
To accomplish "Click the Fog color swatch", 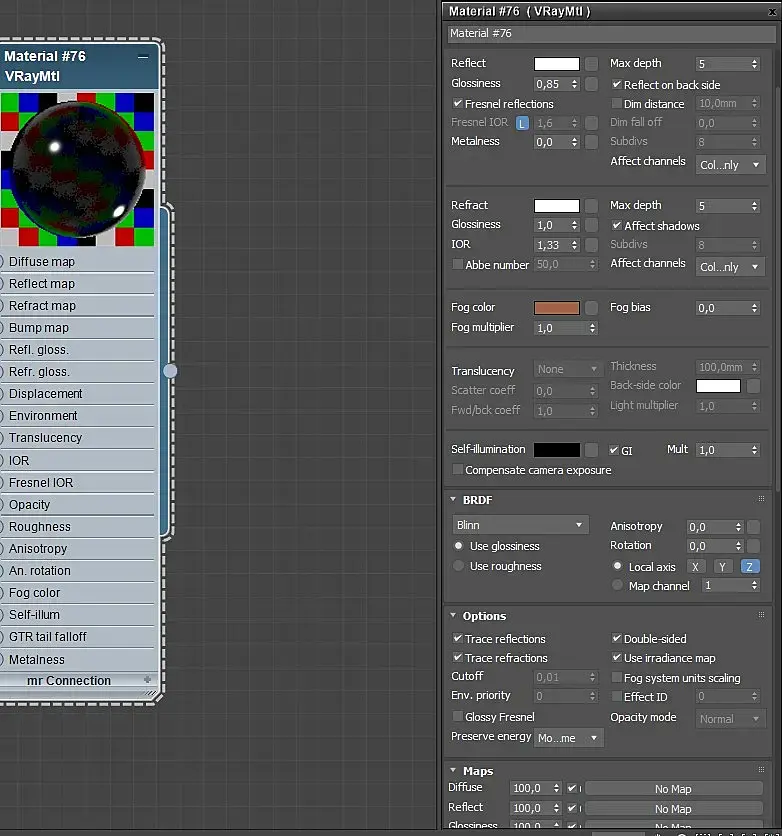I will coord(557,308).
